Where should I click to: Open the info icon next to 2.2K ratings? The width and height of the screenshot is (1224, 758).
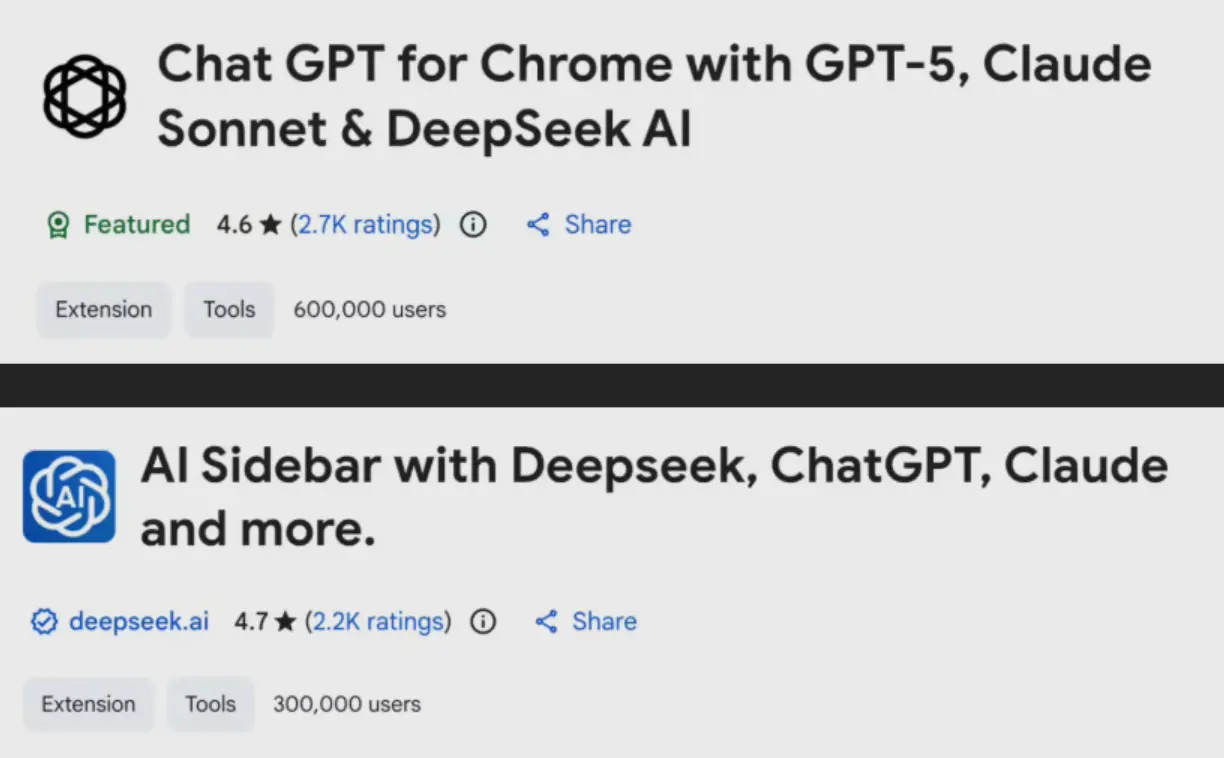[x=483, y=622]
